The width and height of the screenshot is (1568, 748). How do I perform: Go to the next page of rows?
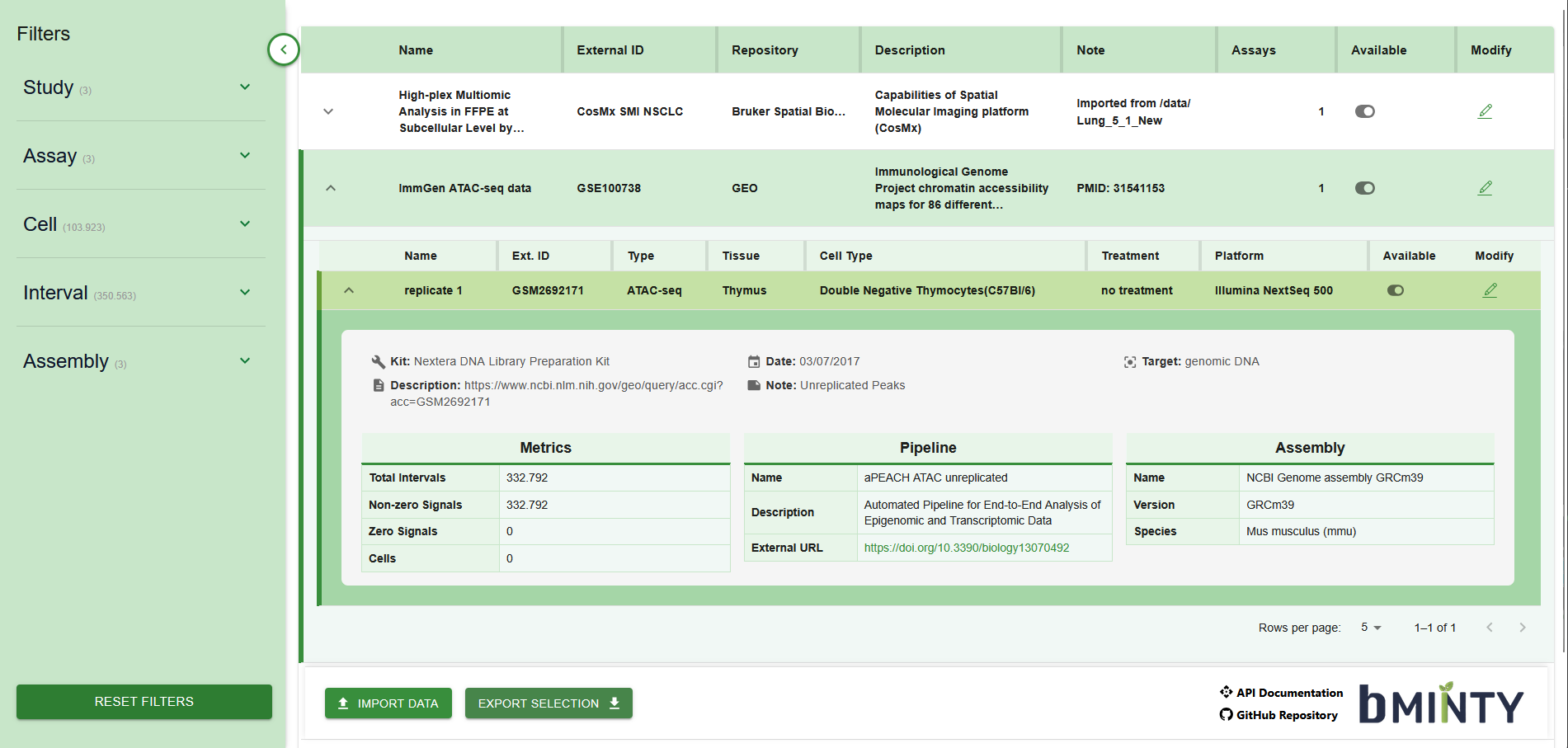1522,628
